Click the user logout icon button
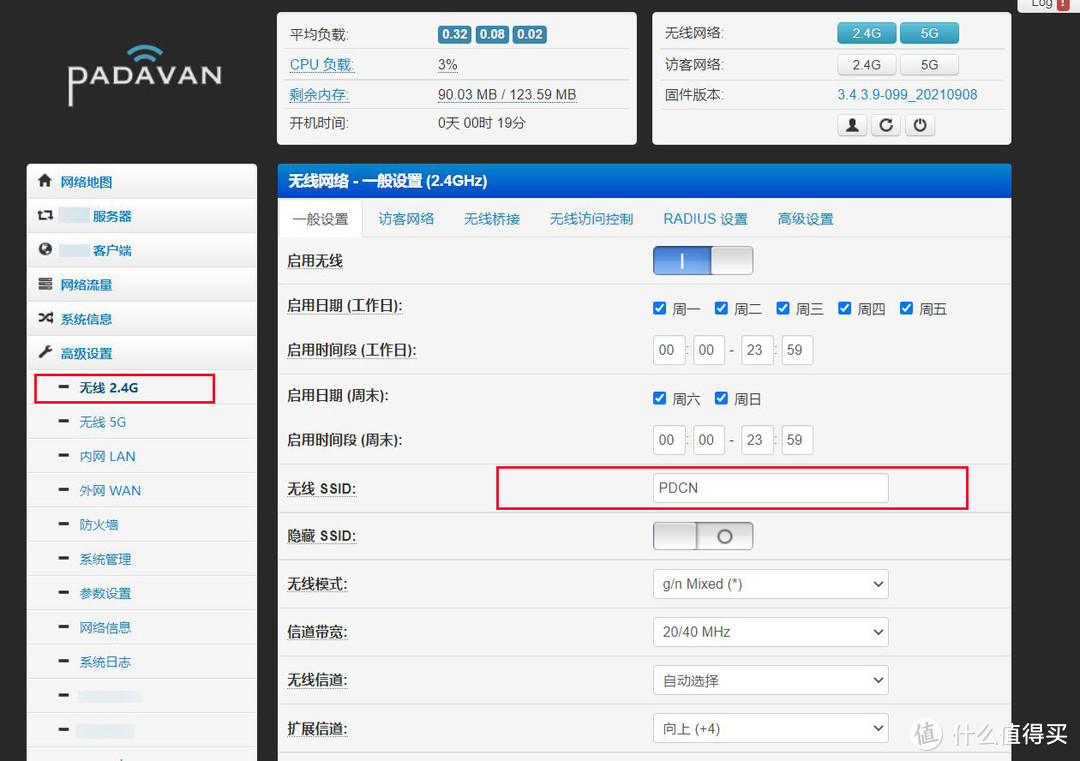The image size is (1080, 761). pyautogui.click(x=851, y=126)
